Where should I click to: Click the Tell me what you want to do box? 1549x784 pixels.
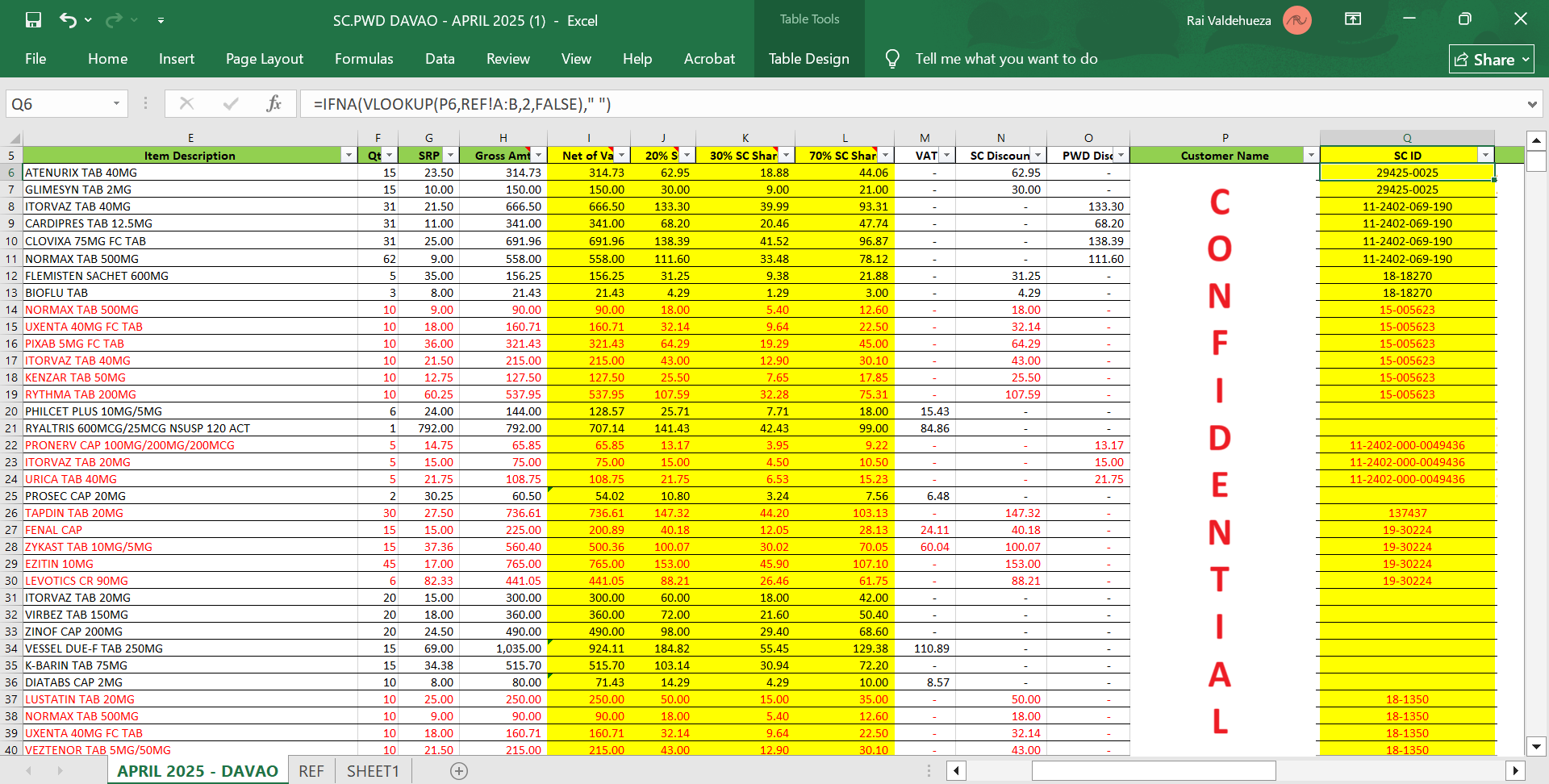1006,59
